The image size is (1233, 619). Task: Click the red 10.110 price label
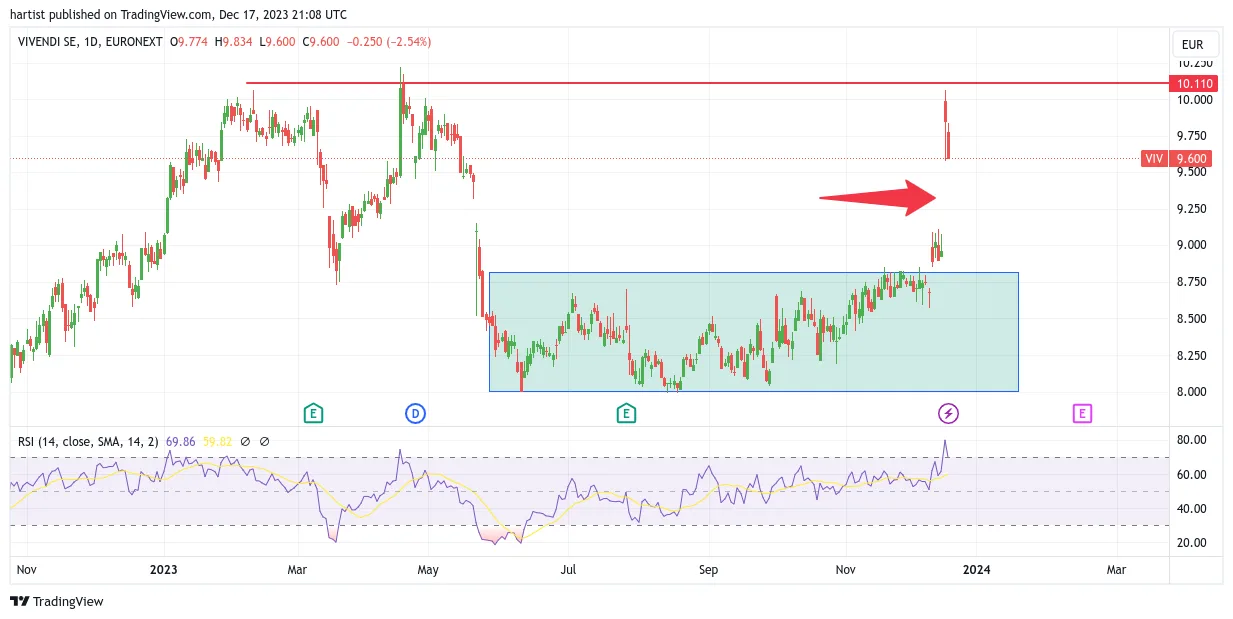pos(1195,84)
